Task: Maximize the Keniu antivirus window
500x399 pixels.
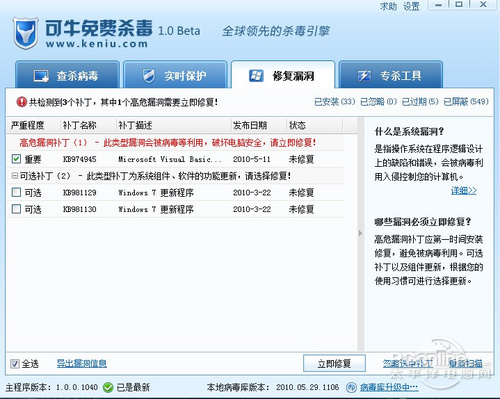Action: pyautogui.click(x=459, y=5)
